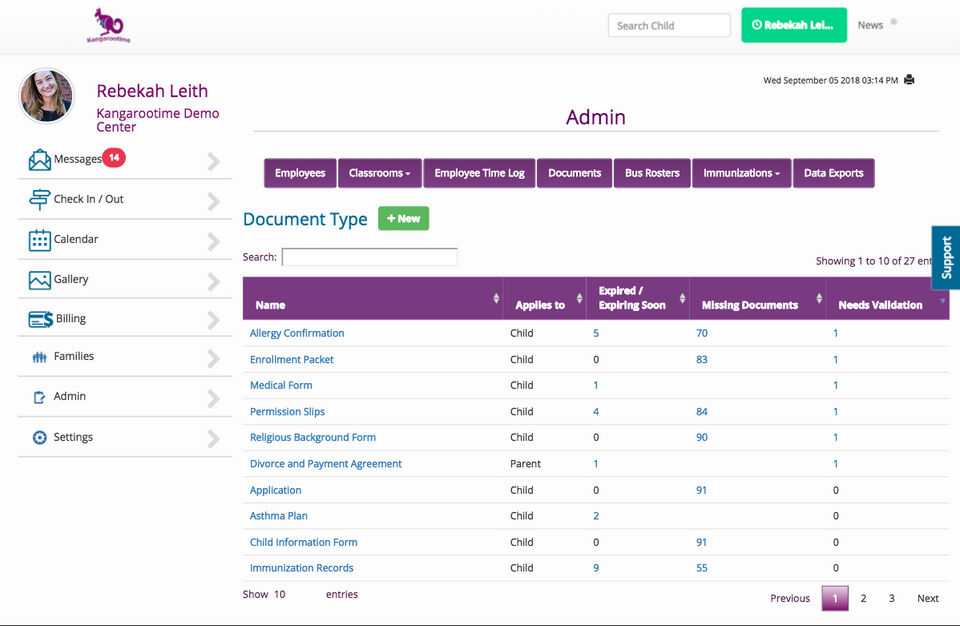
Task: Open the Support side tab
Action: point(946,258)
